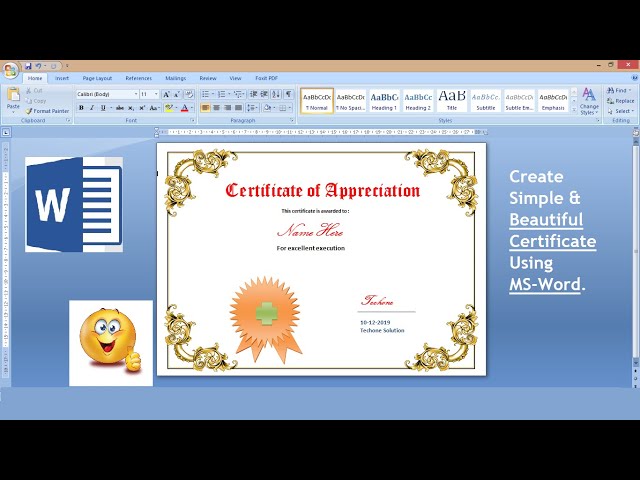Click Certificate of Appreciation heading text
Screen dimensions: 640x480
tap(322, 191)
